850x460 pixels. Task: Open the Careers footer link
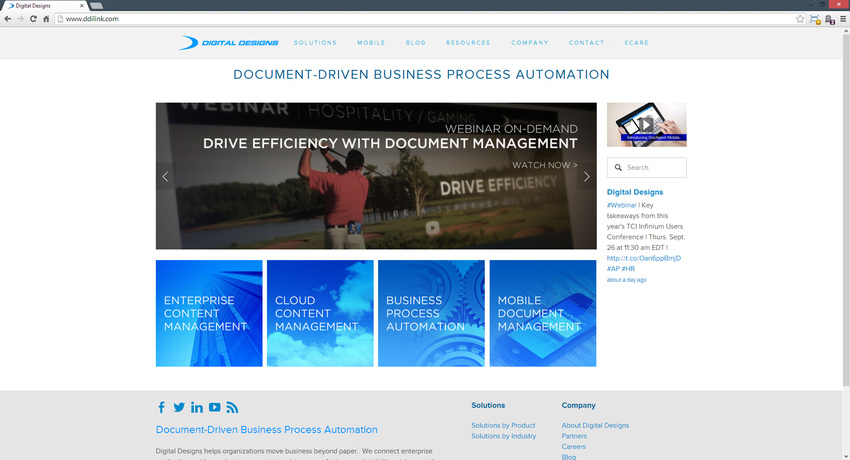pyautogui.click(x=574, y=447)
